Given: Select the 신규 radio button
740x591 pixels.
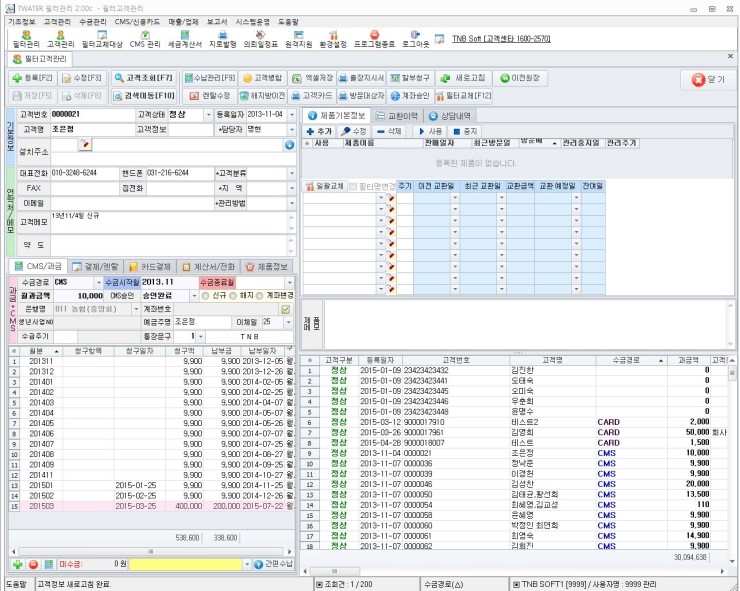Looking at the screenshot, I should pos(205,296).
